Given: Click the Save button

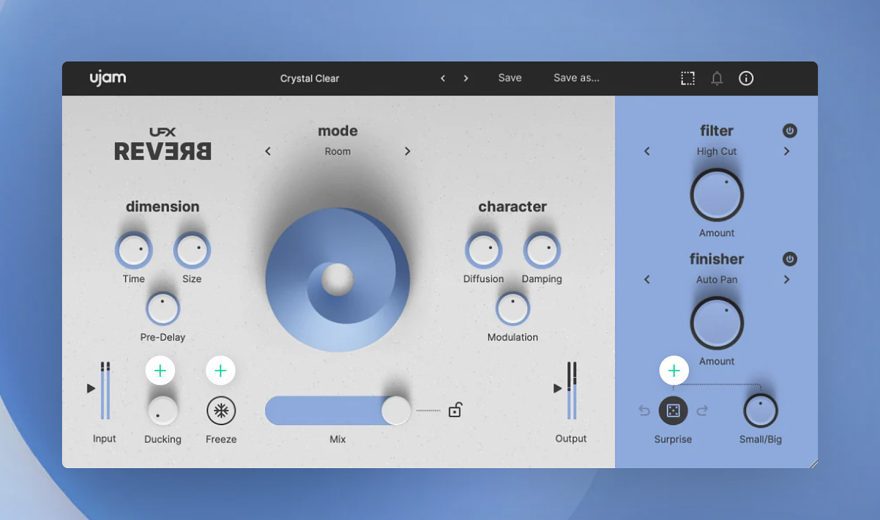Looking at the screenshot, I should [510, 78].
